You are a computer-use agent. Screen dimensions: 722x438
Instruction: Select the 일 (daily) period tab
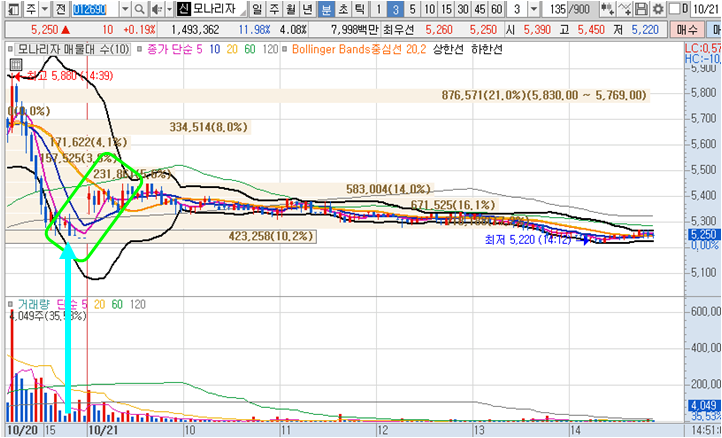tap(258, 9)
